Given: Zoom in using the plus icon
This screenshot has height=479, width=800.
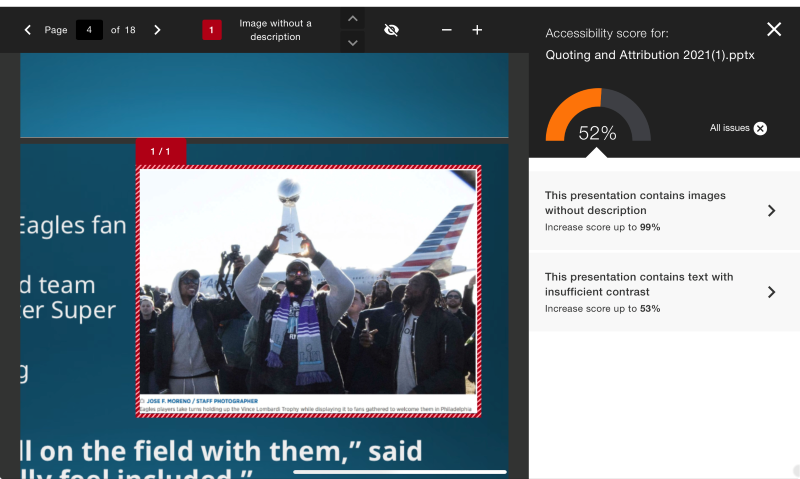Looking at the screenshot, I should point(477,30).
